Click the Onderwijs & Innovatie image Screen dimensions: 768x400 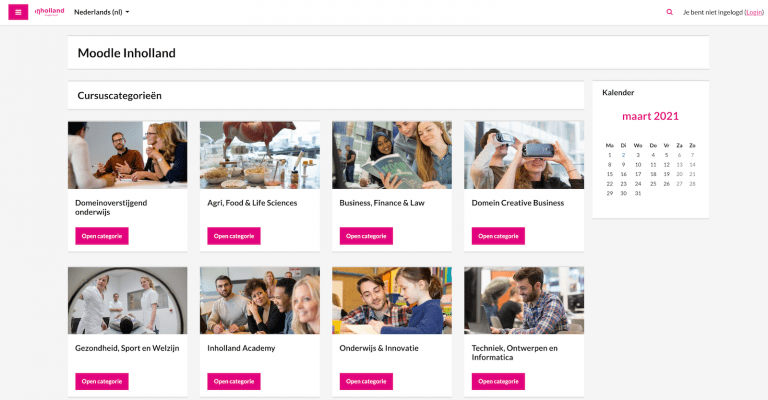coord(392,301)
